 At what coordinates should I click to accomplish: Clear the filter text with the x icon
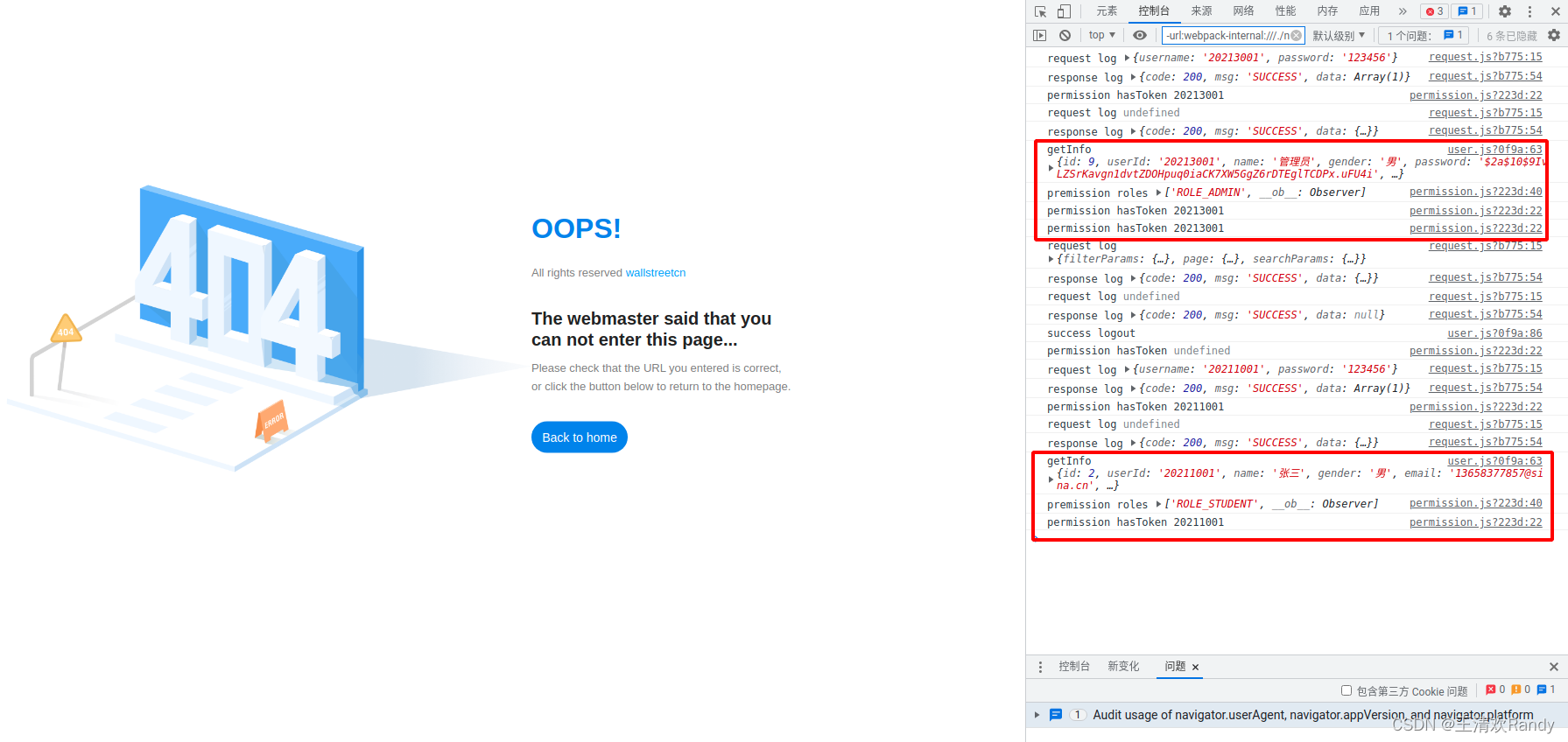(x=1297, y=36)
